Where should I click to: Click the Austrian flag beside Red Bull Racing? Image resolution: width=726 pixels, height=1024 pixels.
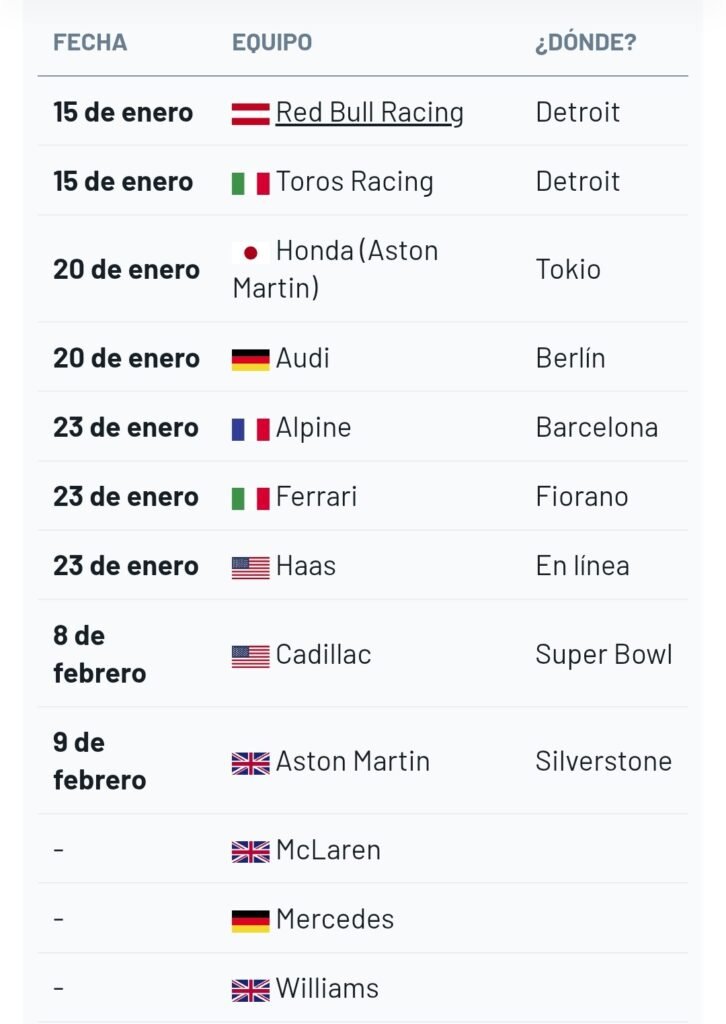pyautogui.click(x=251, y=113)
